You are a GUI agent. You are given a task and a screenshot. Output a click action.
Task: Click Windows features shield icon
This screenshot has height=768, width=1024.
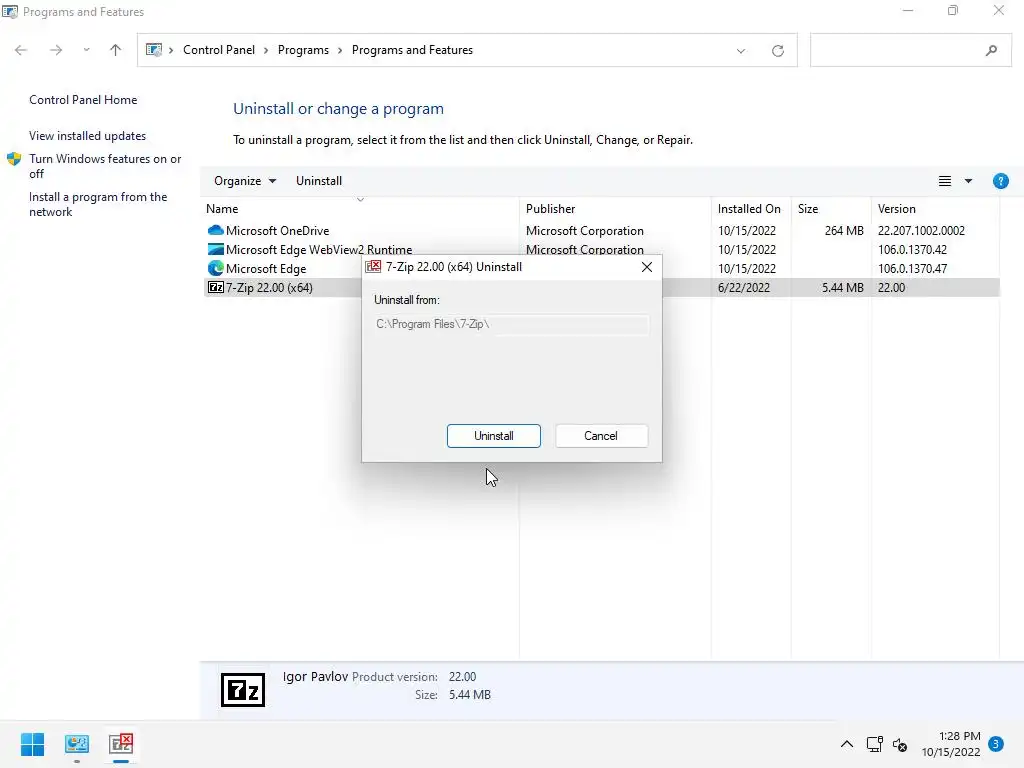coord(14,159)
